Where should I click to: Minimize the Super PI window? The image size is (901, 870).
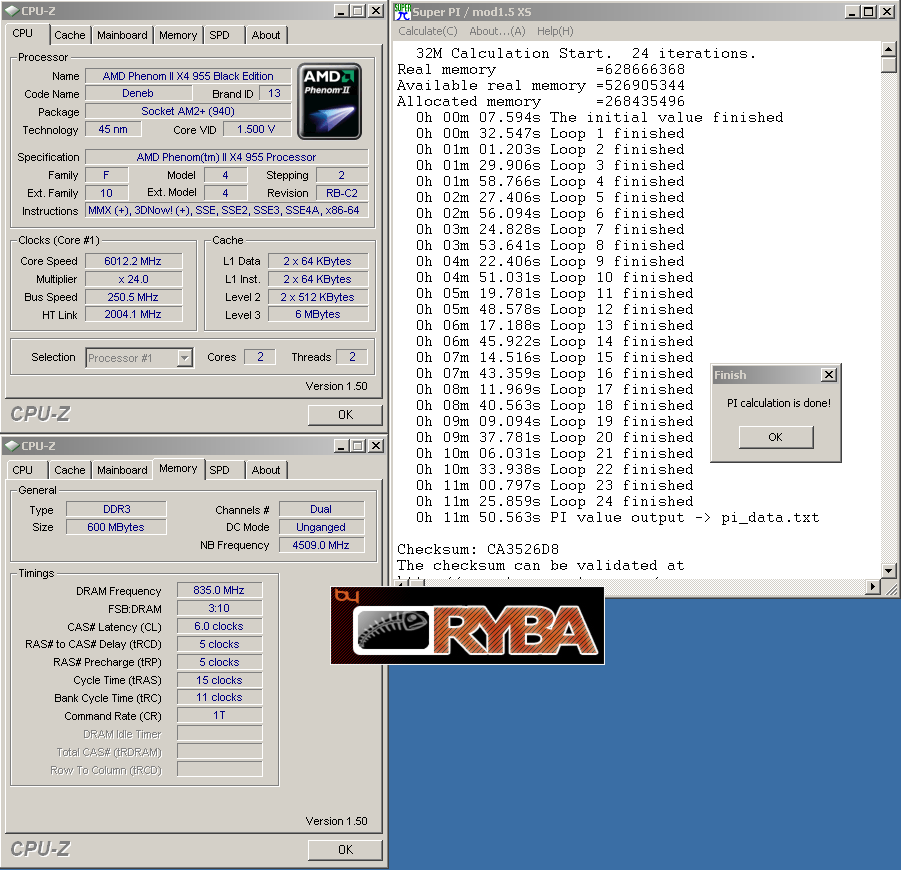(x=853, y=11)
